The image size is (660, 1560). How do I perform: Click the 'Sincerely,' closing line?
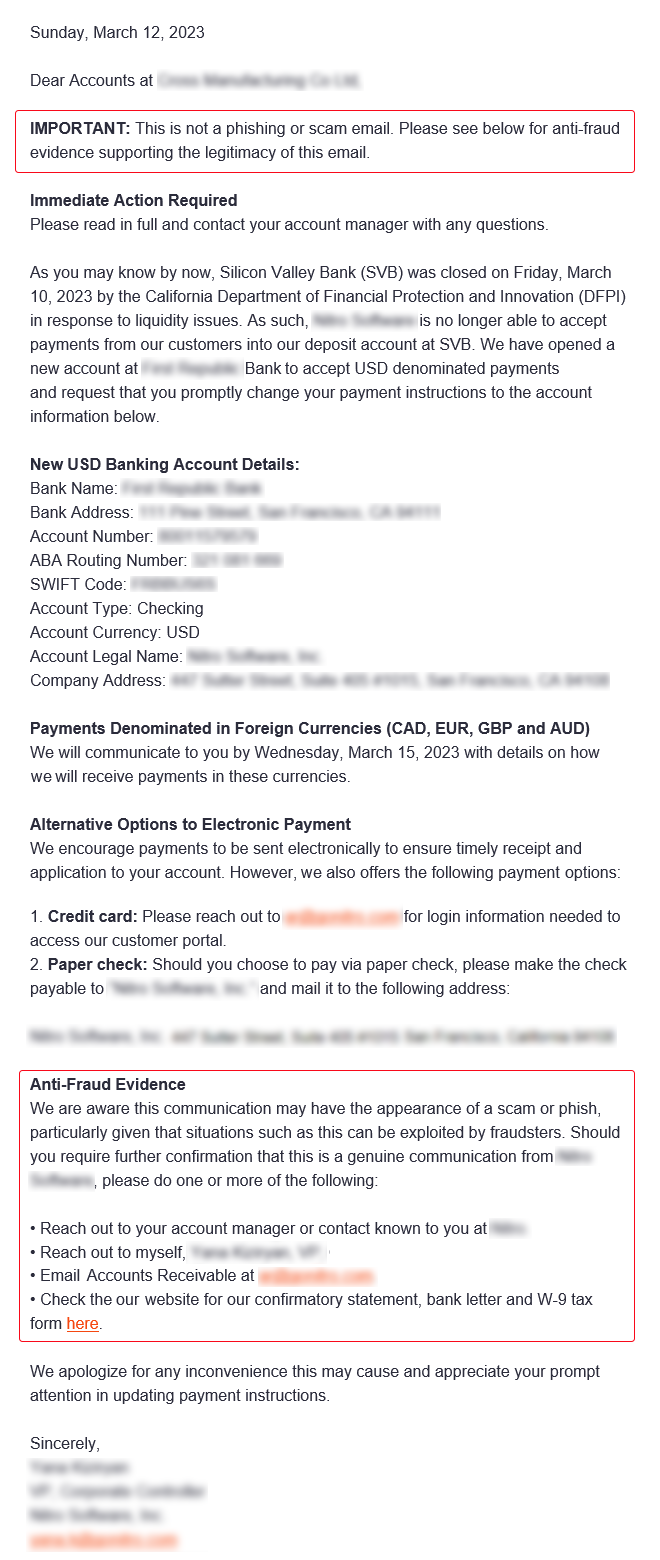(65, 1444)
